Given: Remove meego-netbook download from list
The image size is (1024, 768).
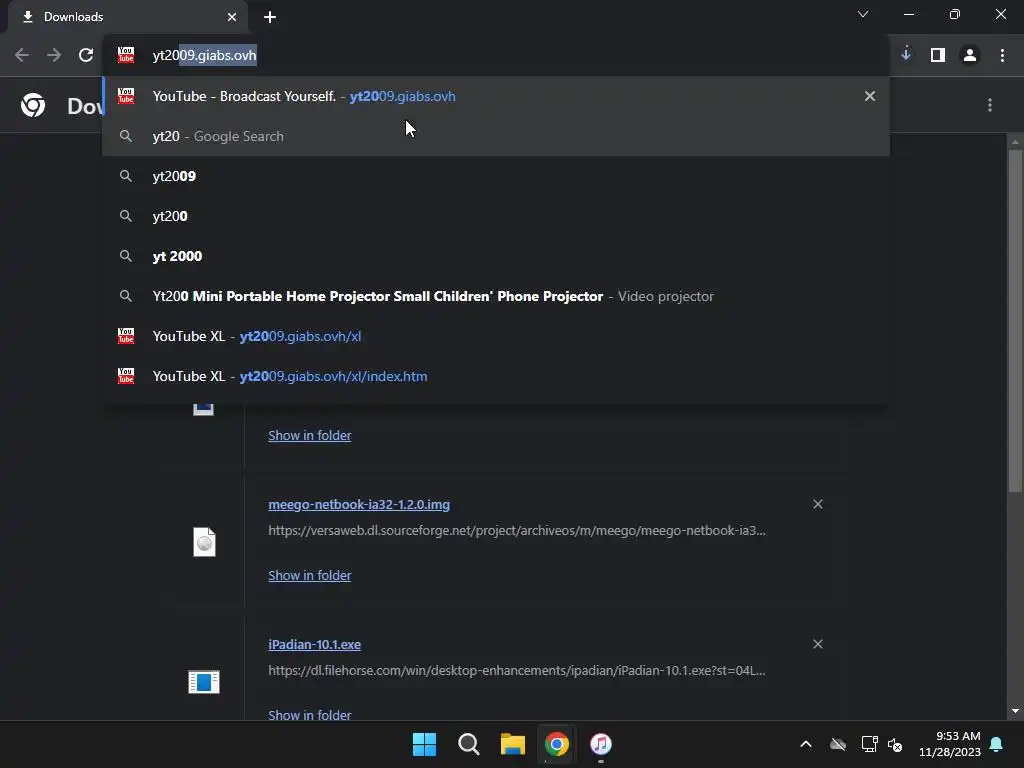Looking at the screenshot, I should 818,504.
